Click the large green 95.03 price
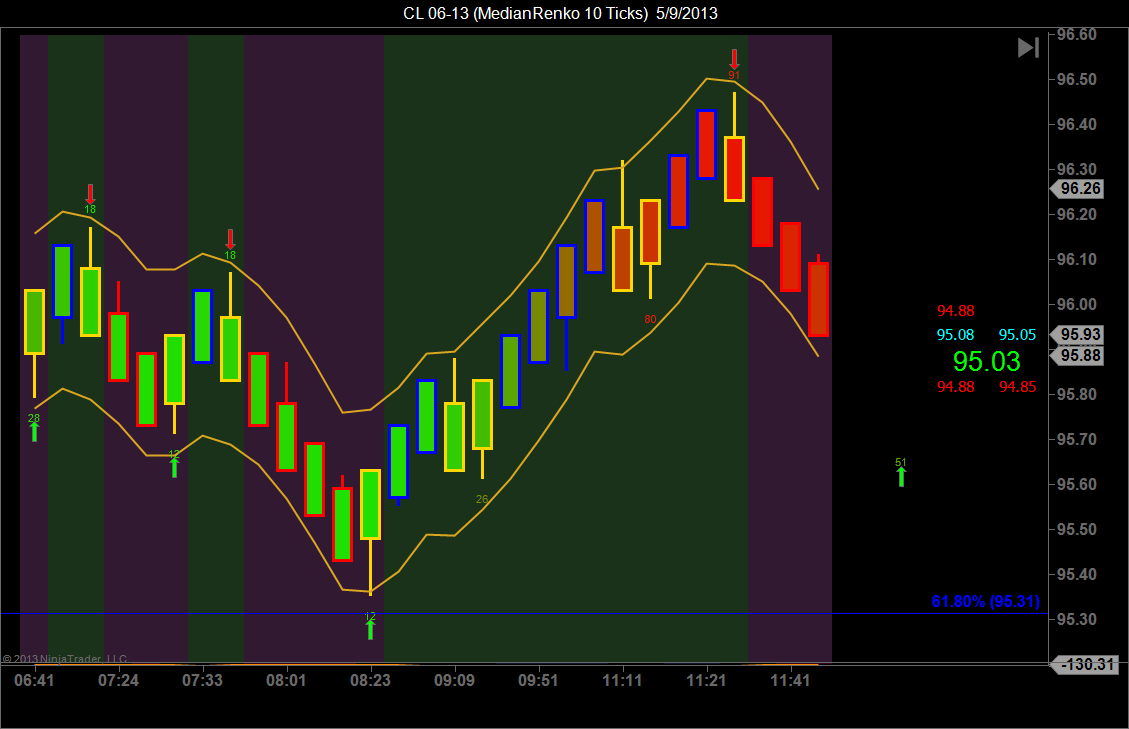This screenshot has height=729, width=1129. [x=986, y=361]
